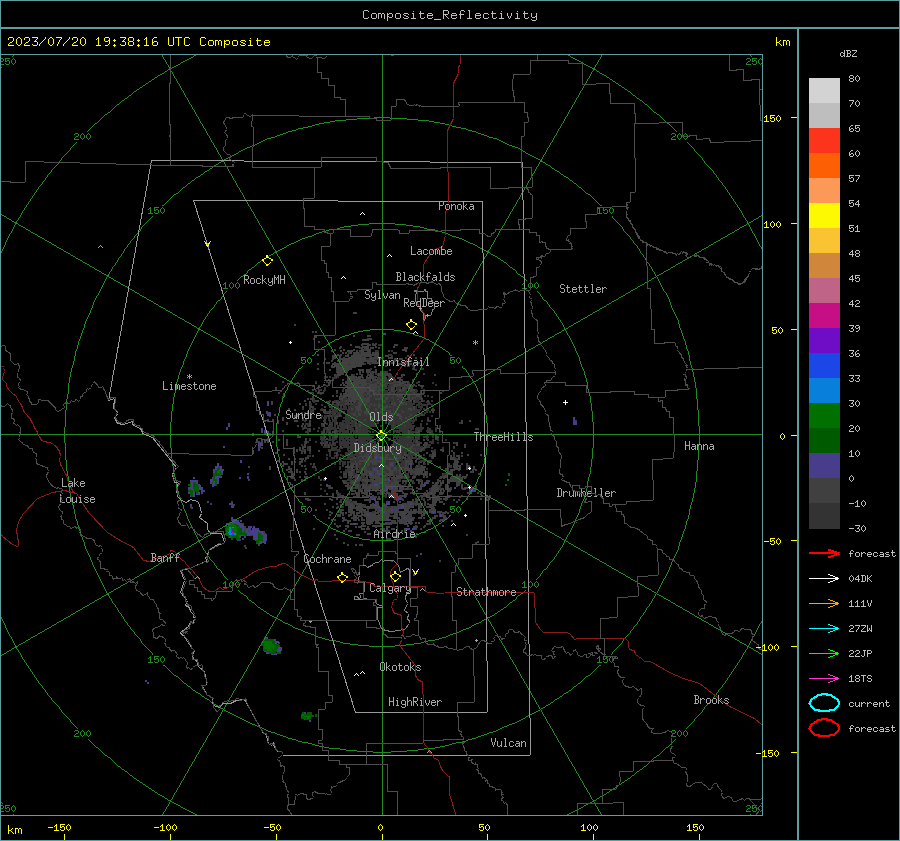
Task: Click the asterisk marker above Limestone
Action: click(x=189, y=377)
